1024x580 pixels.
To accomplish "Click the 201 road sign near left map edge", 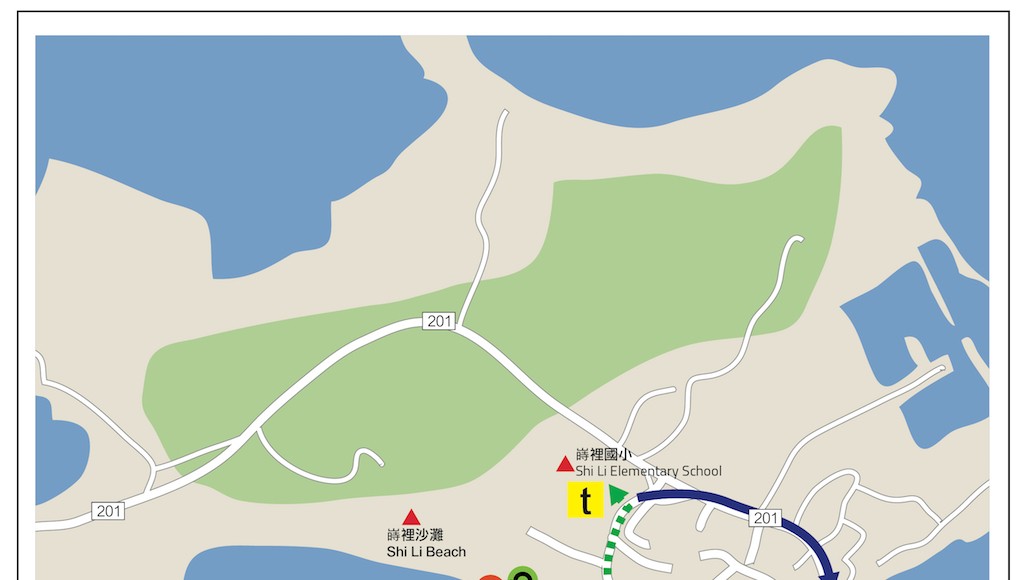I will pos(108,511).
